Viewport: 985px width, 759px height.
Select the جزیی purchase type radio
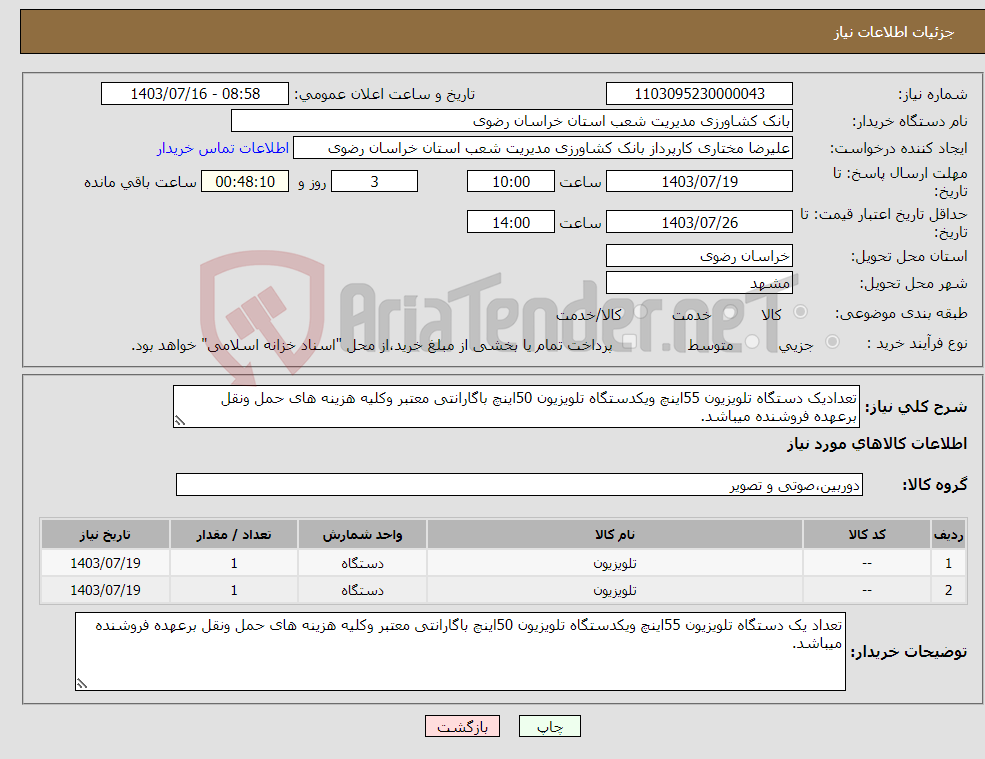pos(832,342)
